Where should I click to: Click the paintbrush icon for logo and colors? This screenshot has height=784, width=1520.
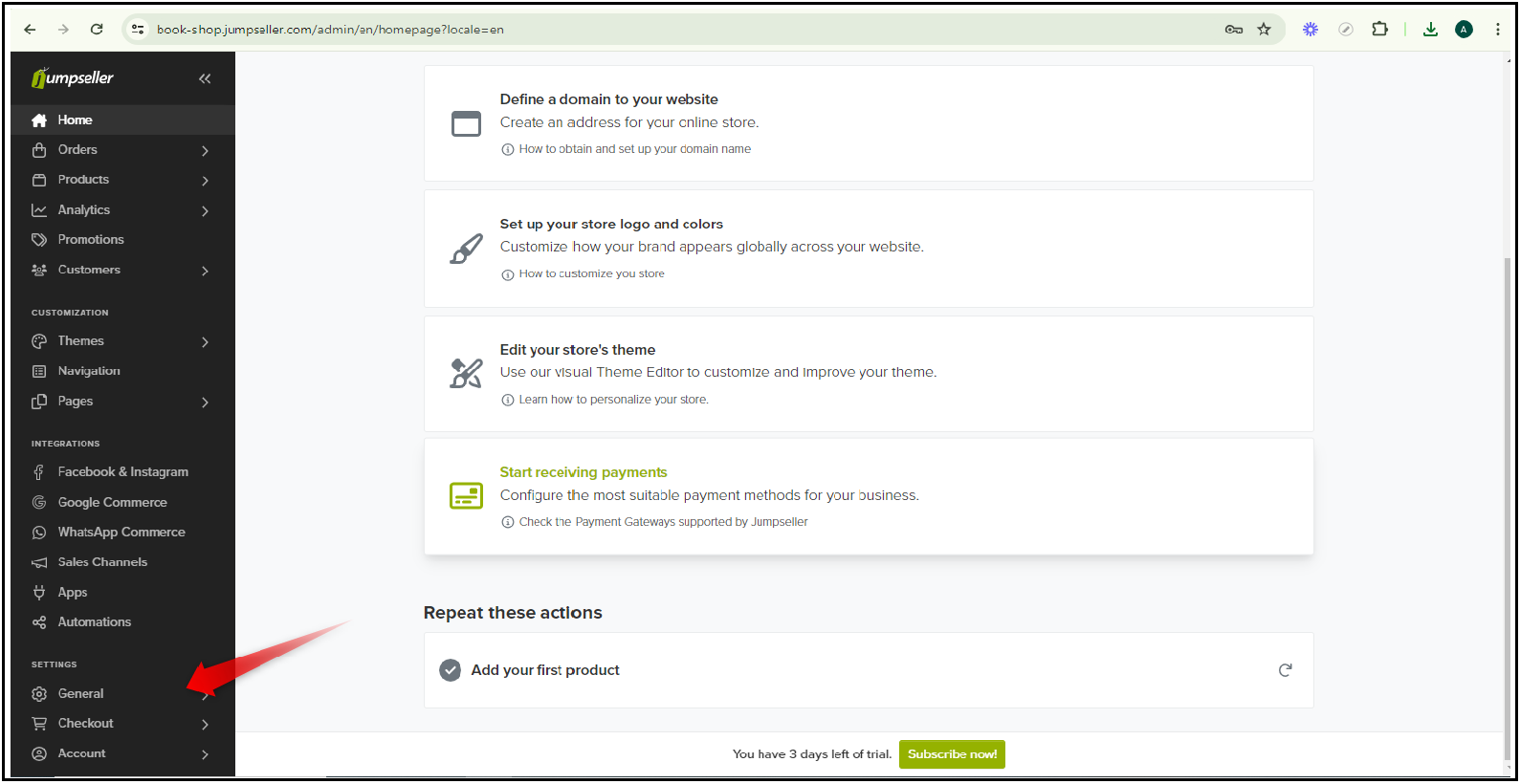pos(466,250)
